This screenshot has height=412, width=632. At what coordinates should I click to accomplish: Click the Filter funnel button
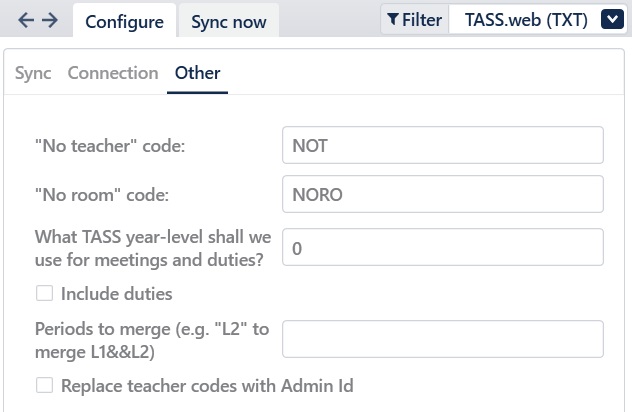[x=414, y=19]
